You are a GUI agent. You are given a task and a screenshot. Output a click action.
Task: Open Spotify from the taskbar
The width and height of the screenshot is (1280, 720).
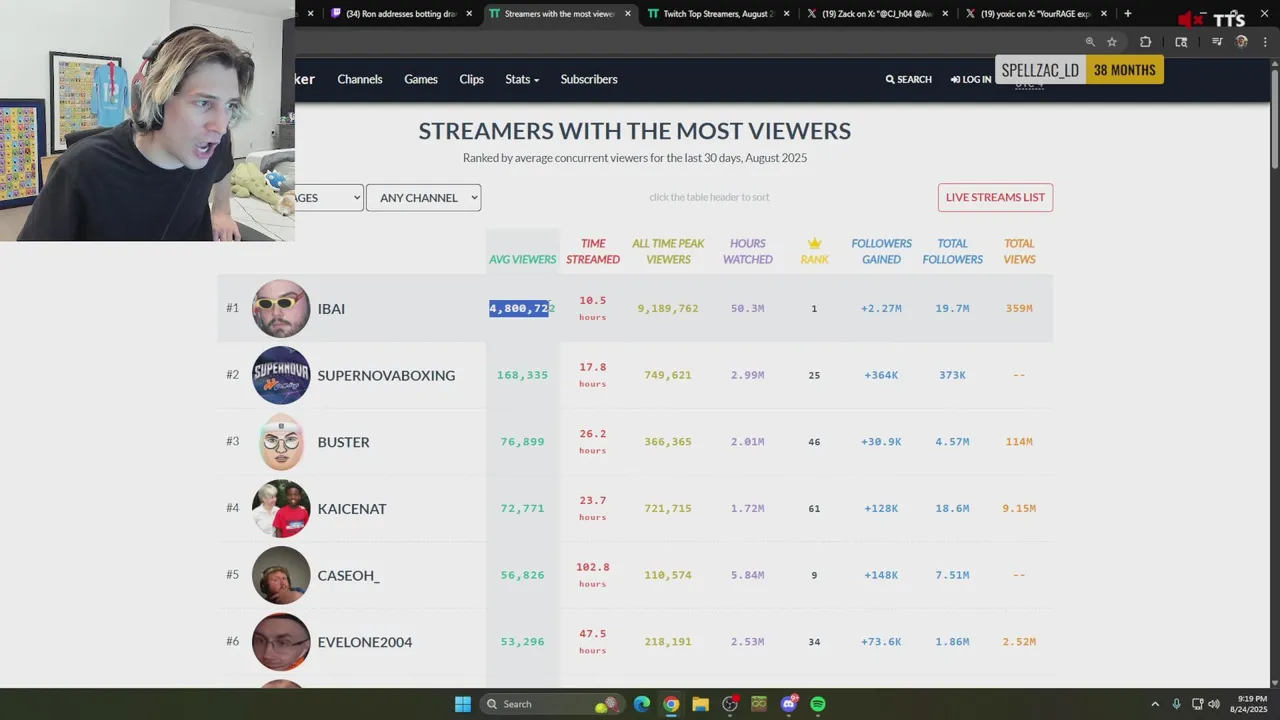tap(818, 704)
